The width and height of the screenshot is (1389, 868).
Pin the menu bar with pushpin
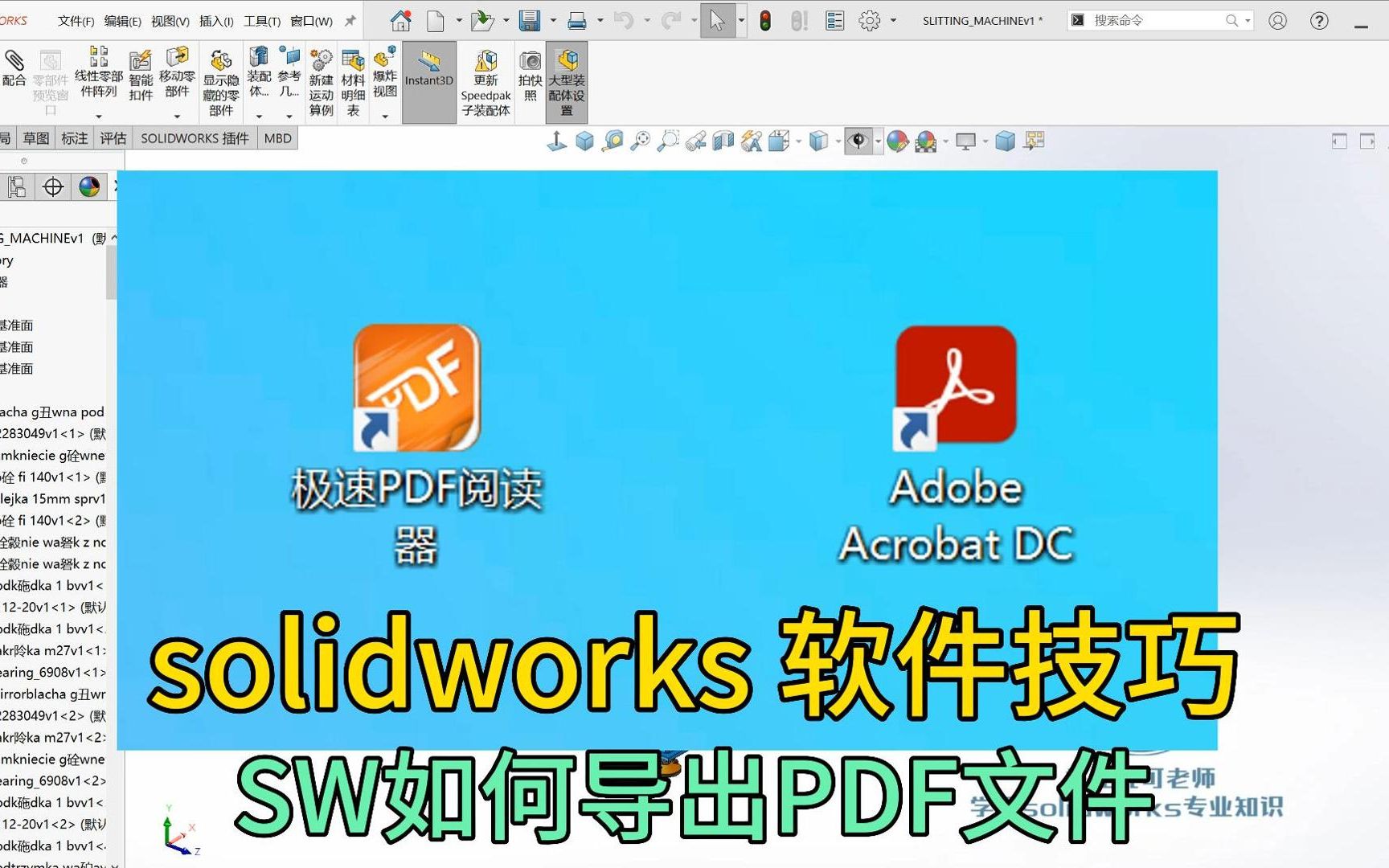350,21
